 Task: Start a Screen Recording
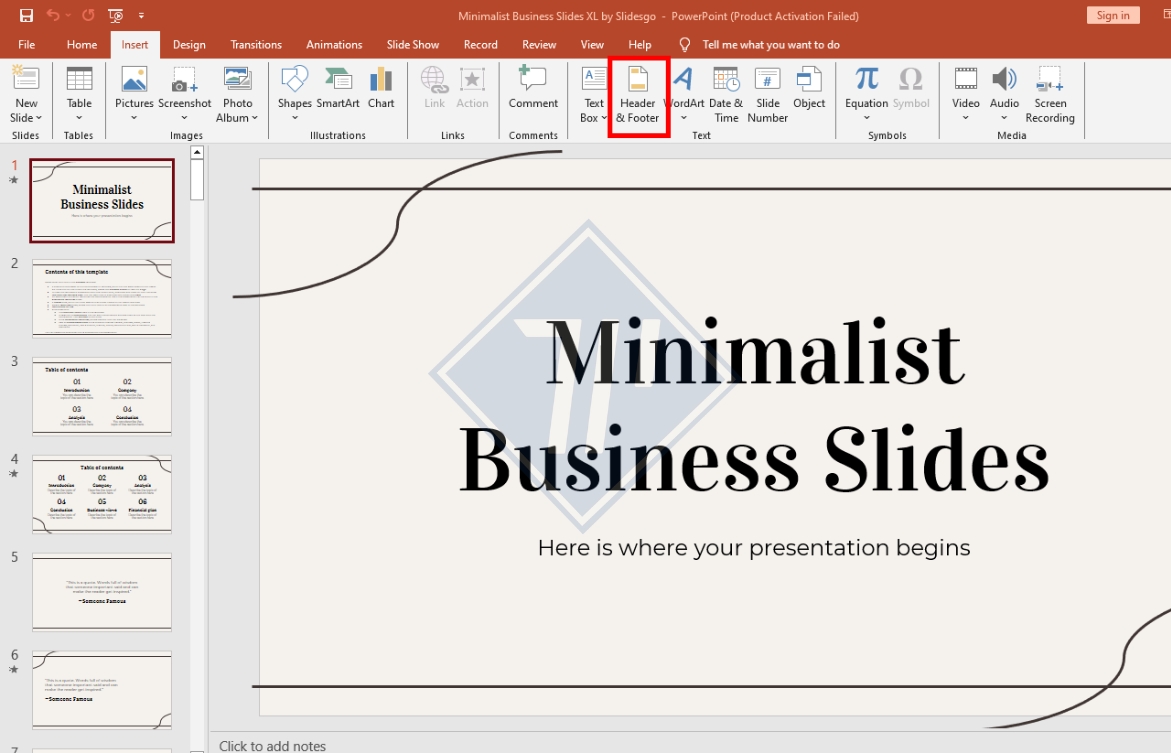click(1049, 95)
